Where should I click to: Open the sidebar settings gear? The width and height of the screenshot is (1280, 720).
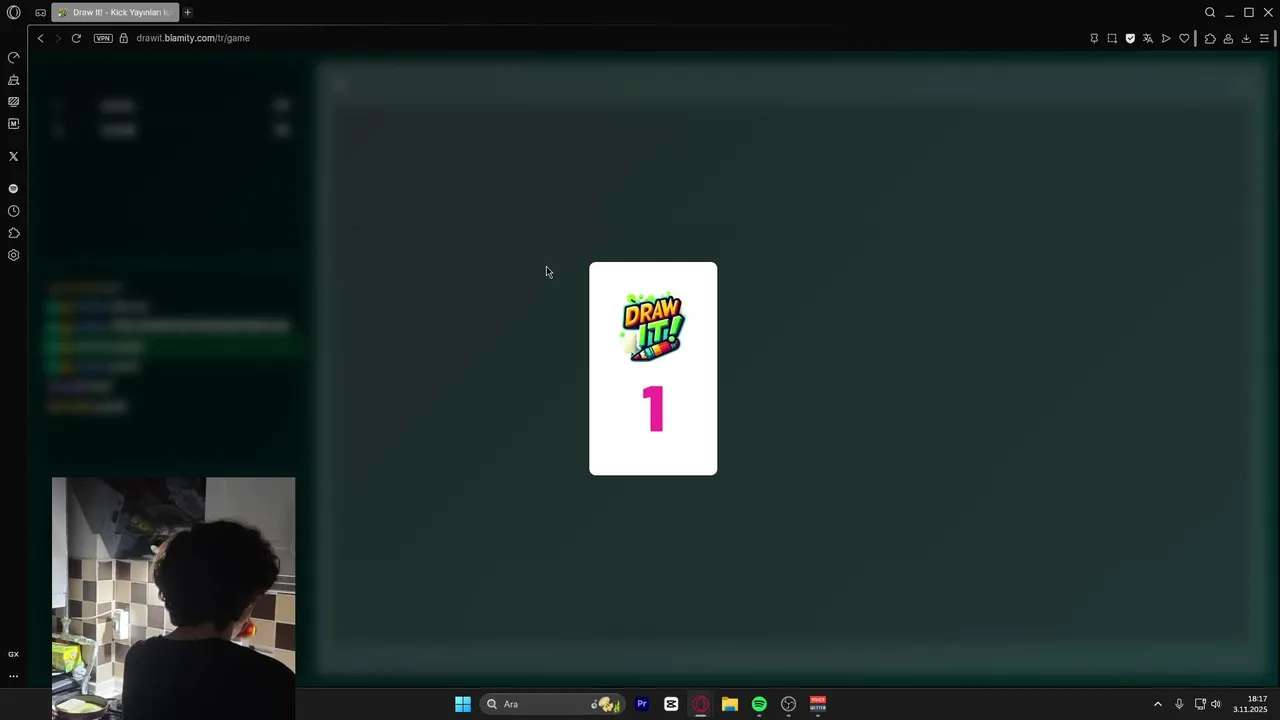[x=13, y=255]
